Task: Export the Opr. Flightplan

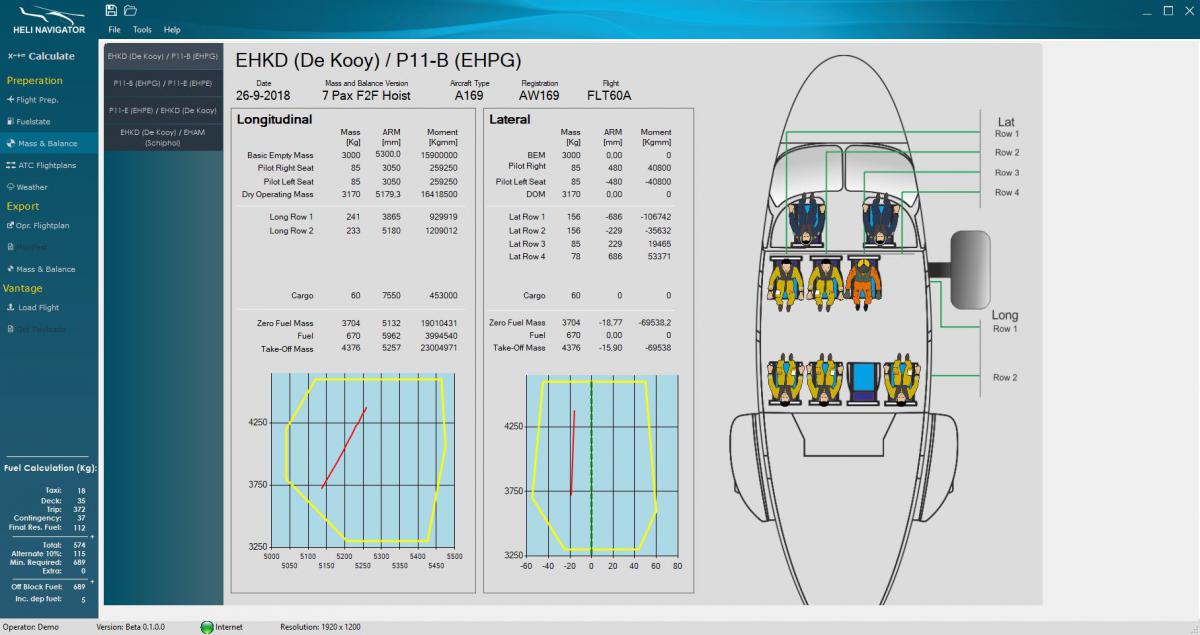Action: pyautogui.click(x=39, y=226)
